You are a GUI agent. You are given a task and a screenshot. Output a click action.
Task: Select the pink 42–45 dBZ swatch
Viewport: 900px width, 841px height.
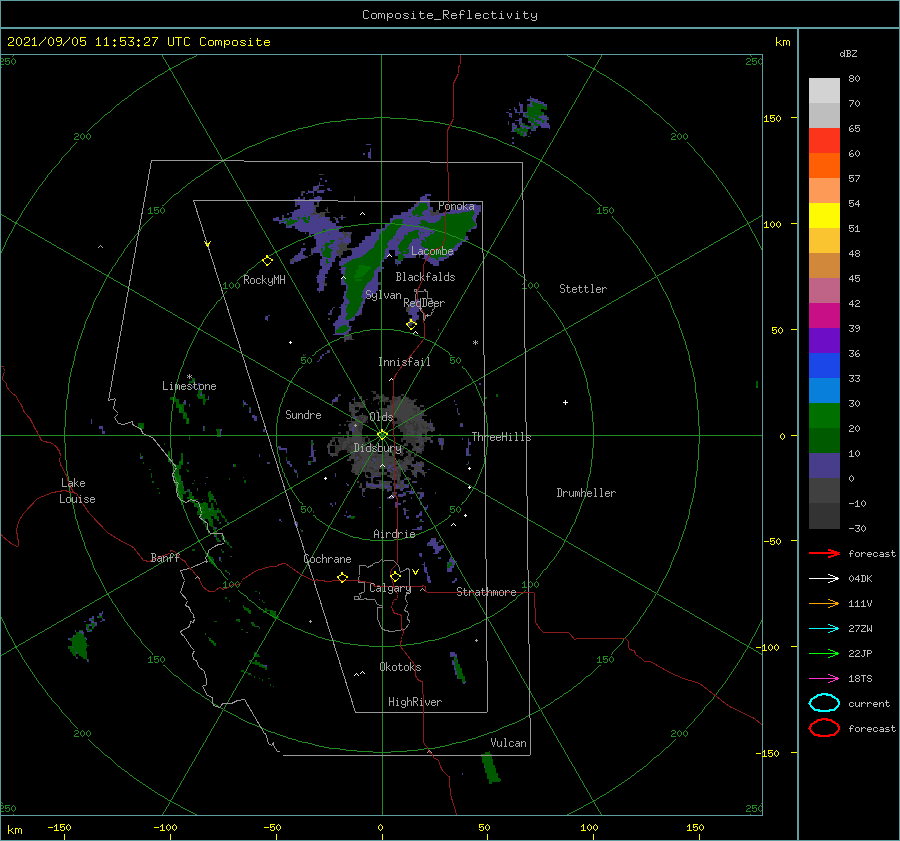(824, 290)
